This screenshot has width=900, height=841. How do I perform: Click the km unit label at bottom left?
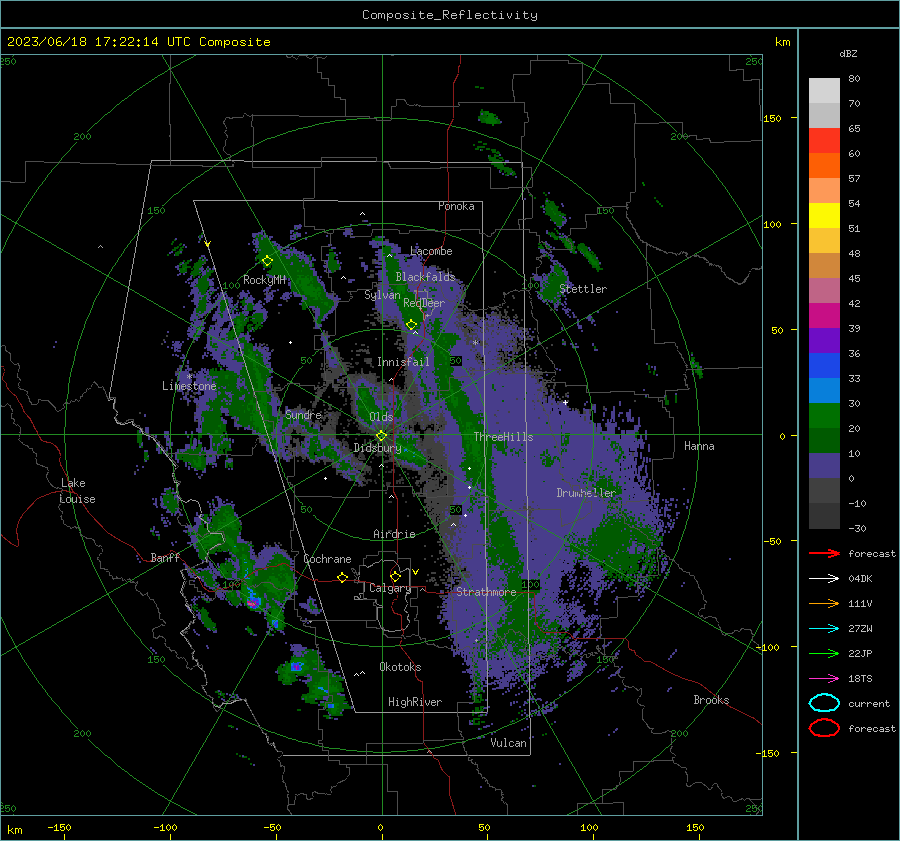pos(15,830)
